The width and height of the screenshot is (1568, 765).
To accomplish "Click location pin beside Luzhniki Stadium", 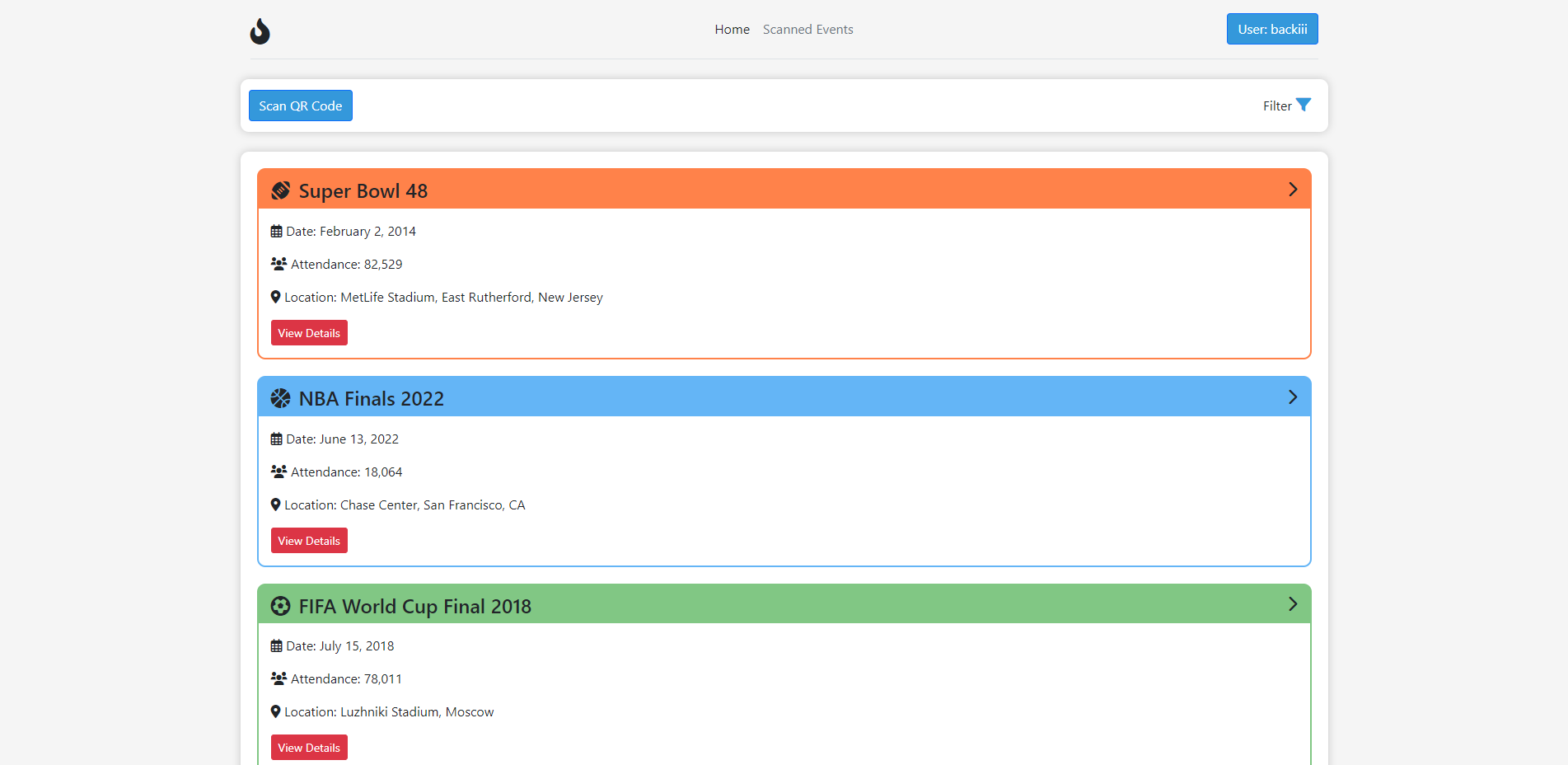I will click(x=276, y=711).
